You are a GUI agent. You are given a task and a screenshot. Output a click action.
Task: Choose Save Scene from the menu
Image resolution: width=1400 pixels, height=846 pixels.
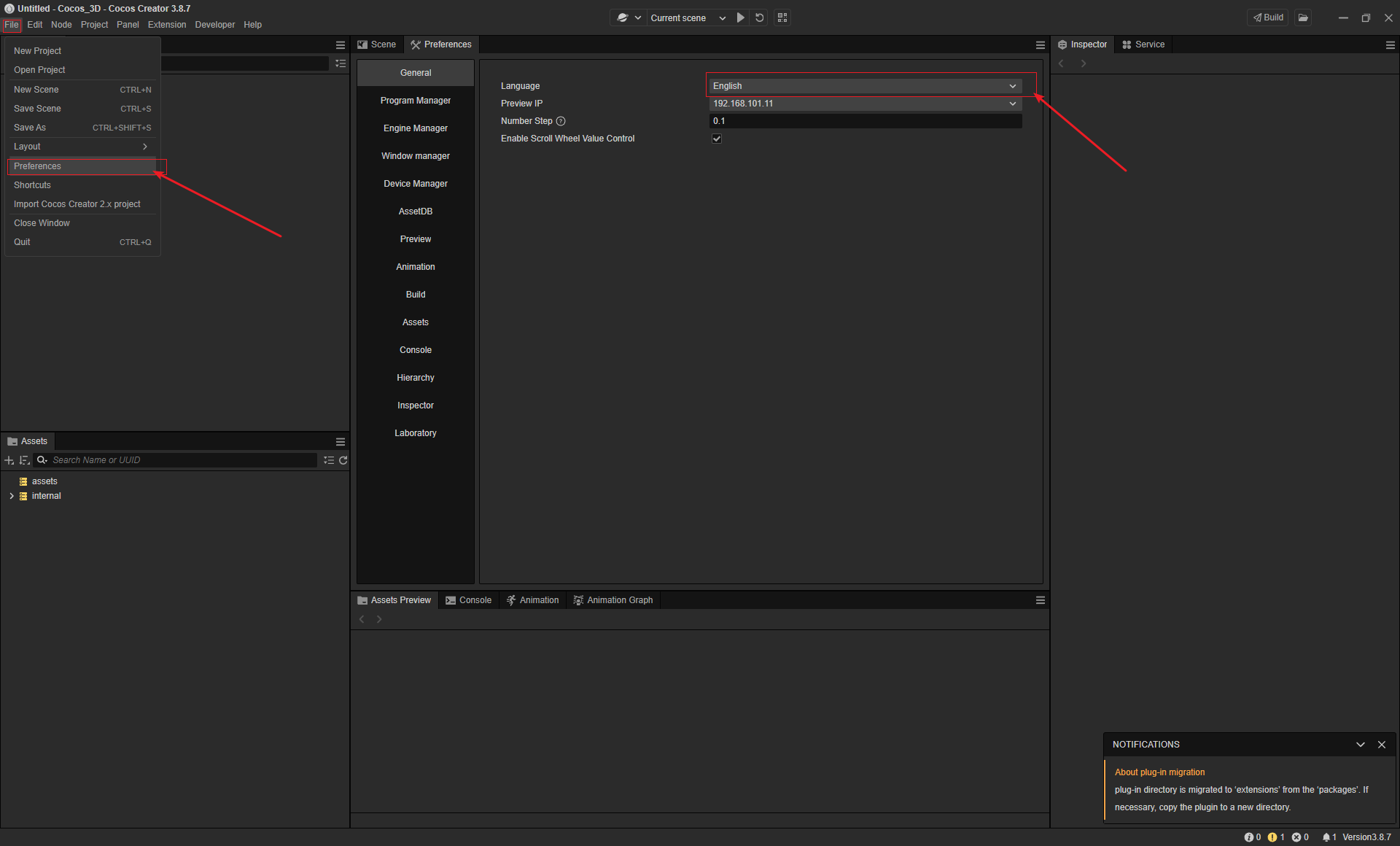coord(82,109)
